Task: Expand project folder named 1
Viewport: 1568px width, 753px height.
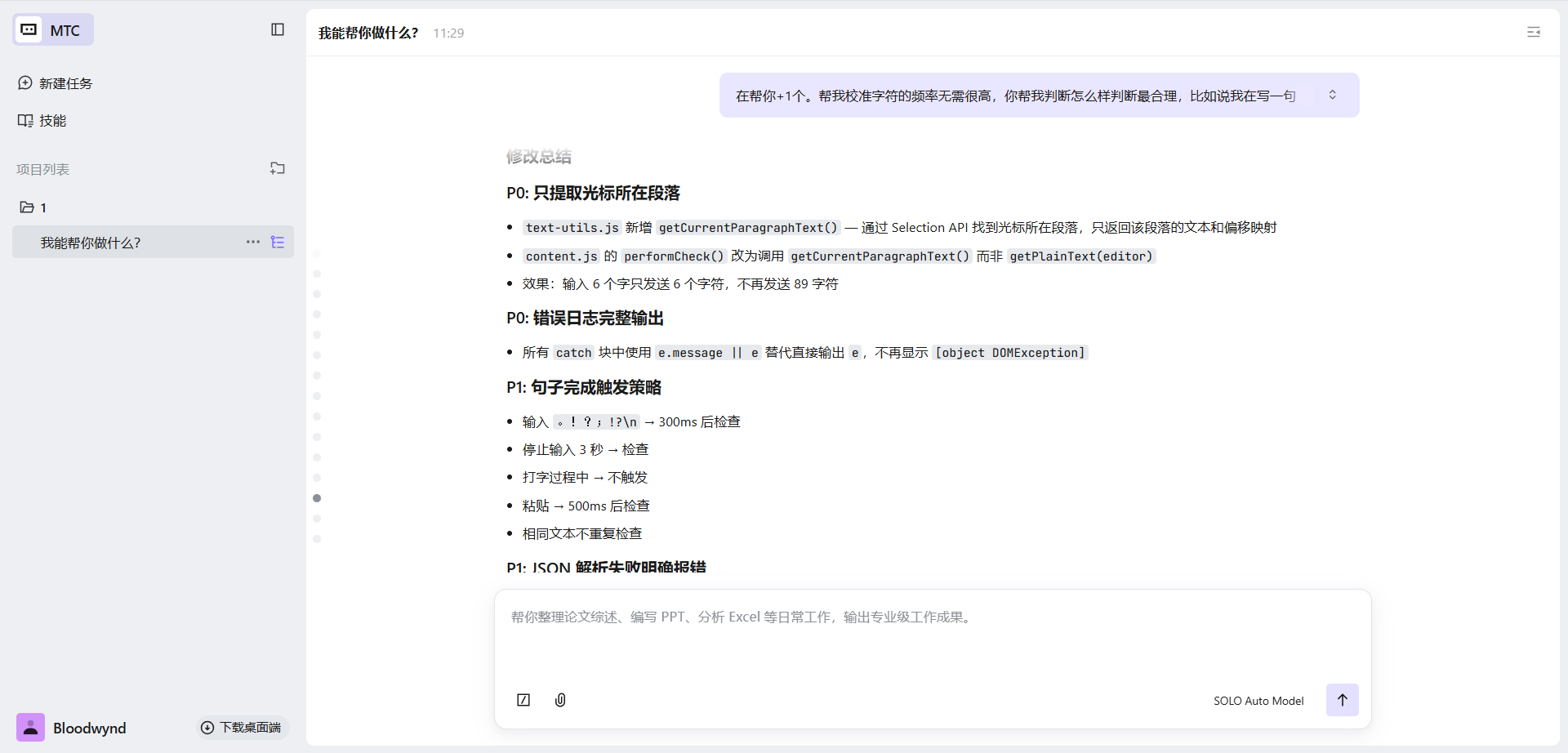Action: click(33, 207)
